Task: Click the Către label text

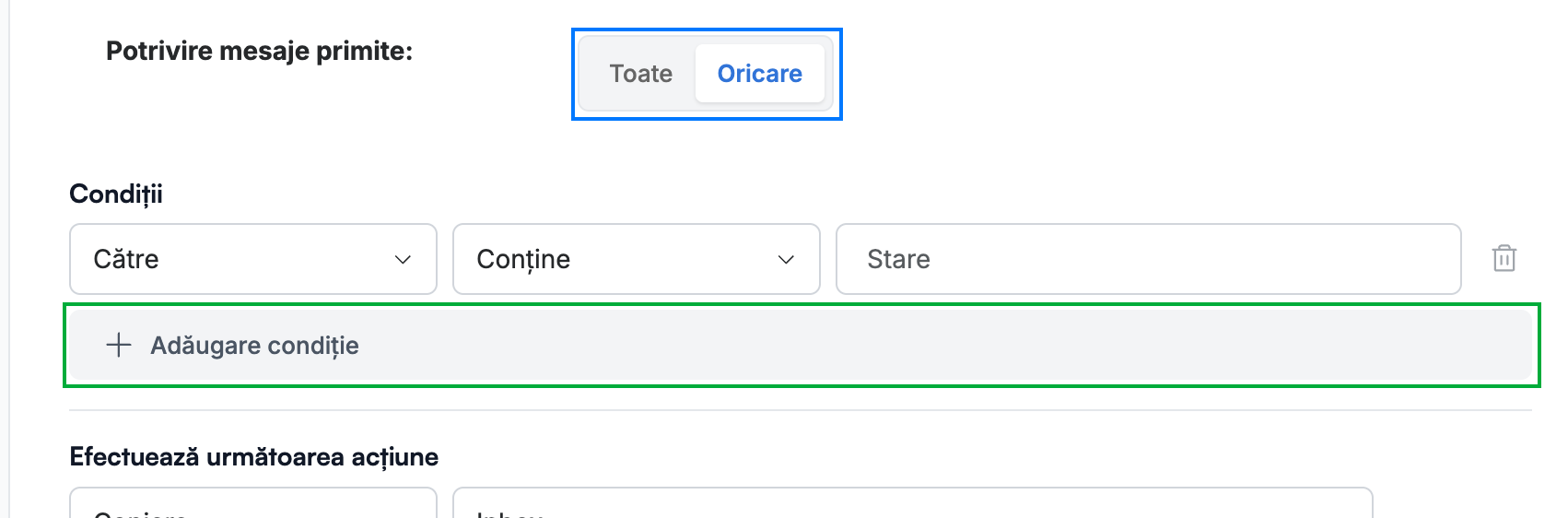Action: click(x=126, y=259)
